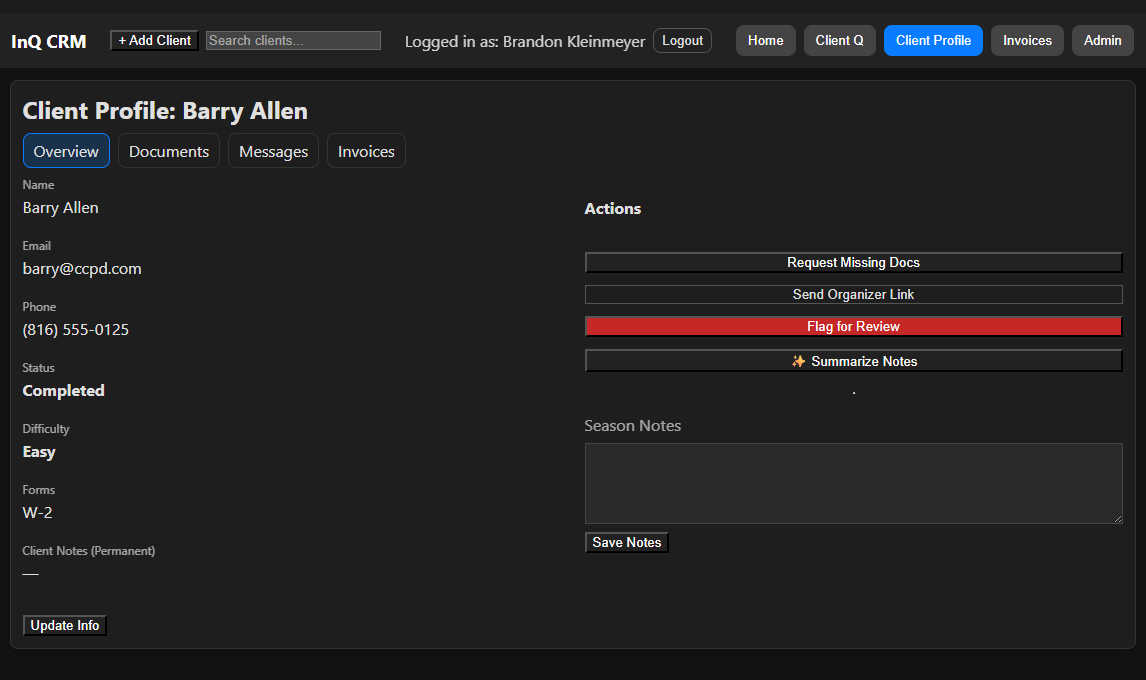Open the Invoices tab in client profile
1146x680 pixels.
366,151
